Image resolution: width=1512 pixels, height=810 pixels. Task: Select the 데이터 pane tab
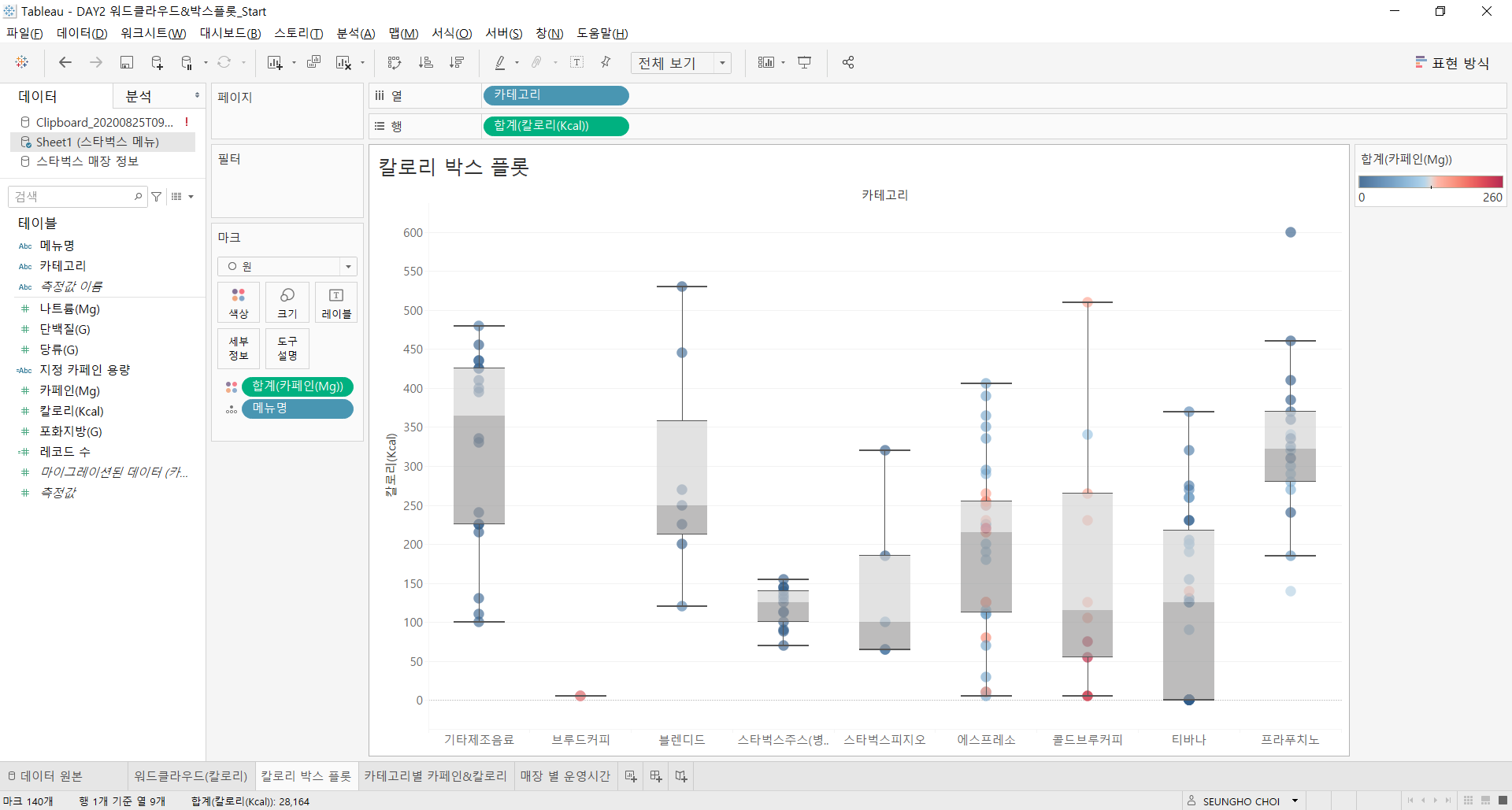click(x=38, y=96)
